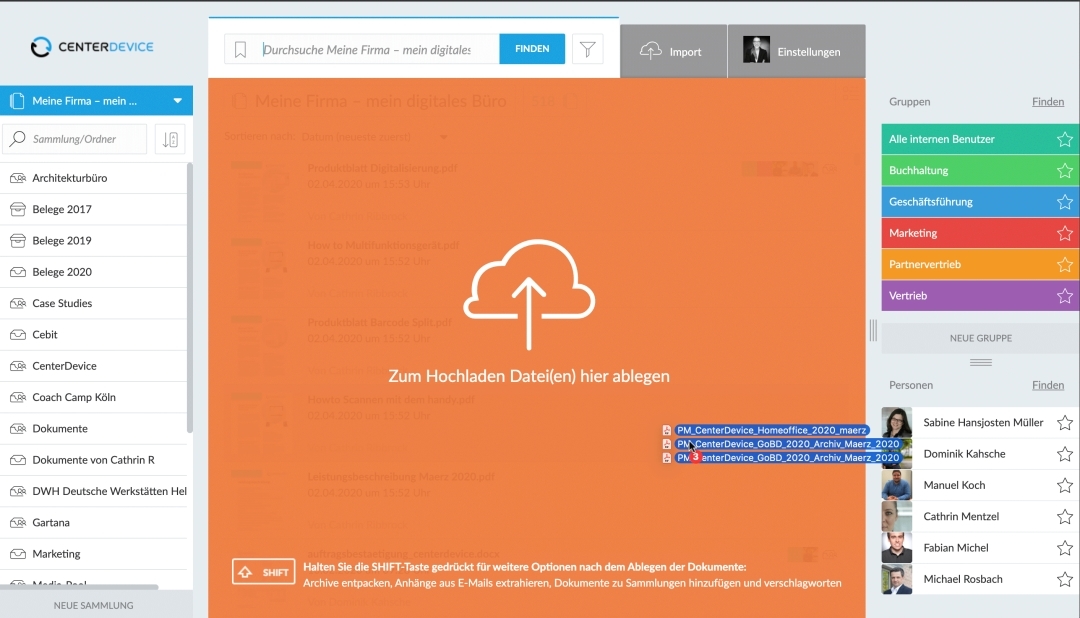
Task: Click the SHIFT key hint icon
Action: pyautogui.click(x=264, y=572)
